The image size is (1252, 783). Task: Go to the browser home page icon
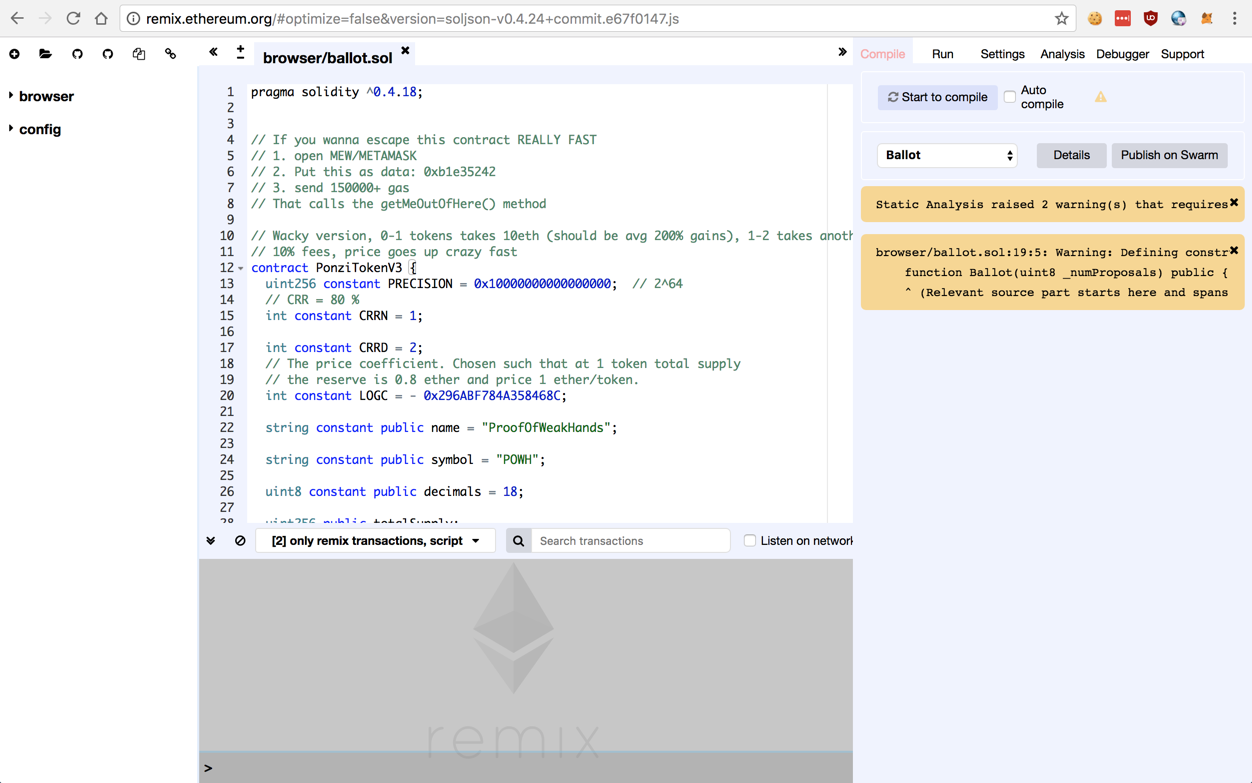coord(101,18)
